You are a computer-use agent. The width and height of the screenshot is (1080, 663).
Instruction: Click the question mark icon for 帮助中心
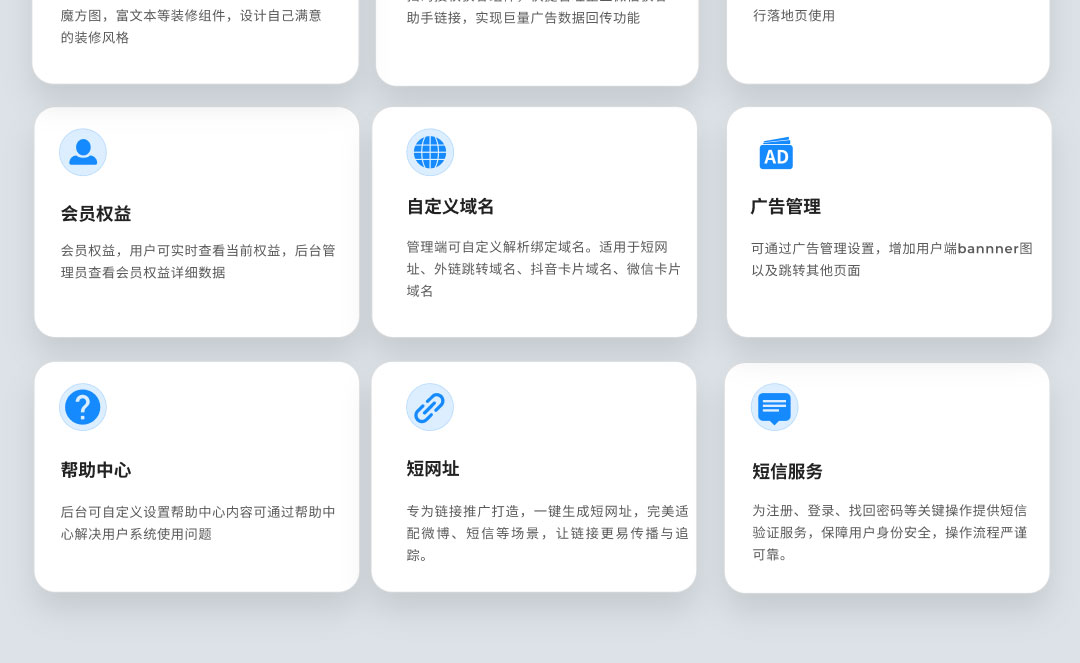(x=83, y=407)
